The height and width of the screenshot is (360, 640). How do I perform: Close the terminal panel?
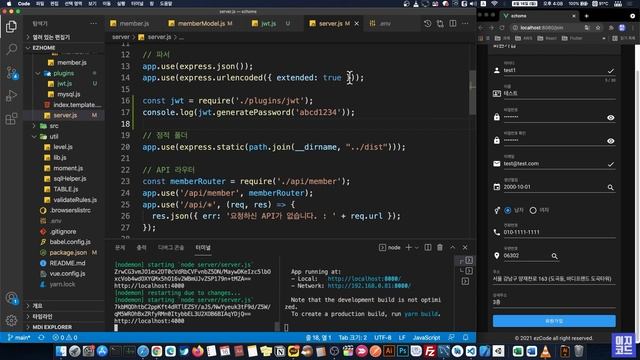pos(465,247)
